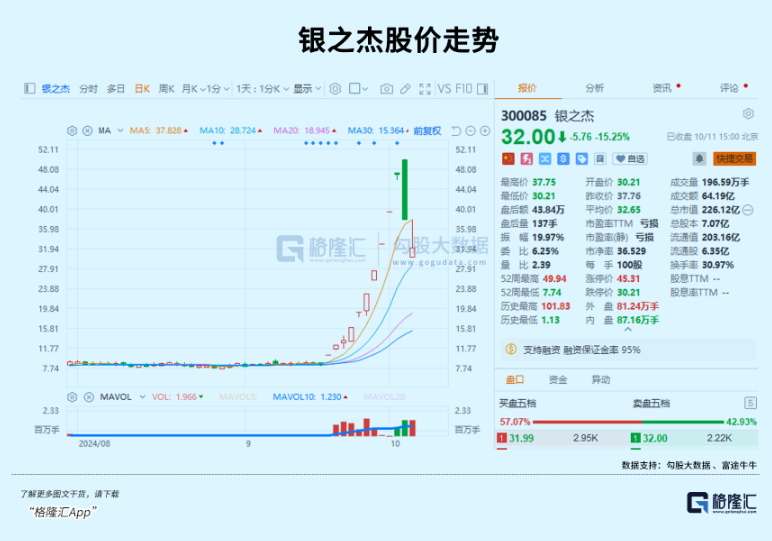Click the orange 快捷交易 quick trade button
This screenshot has width=772, height=541.
pos(734,159)
